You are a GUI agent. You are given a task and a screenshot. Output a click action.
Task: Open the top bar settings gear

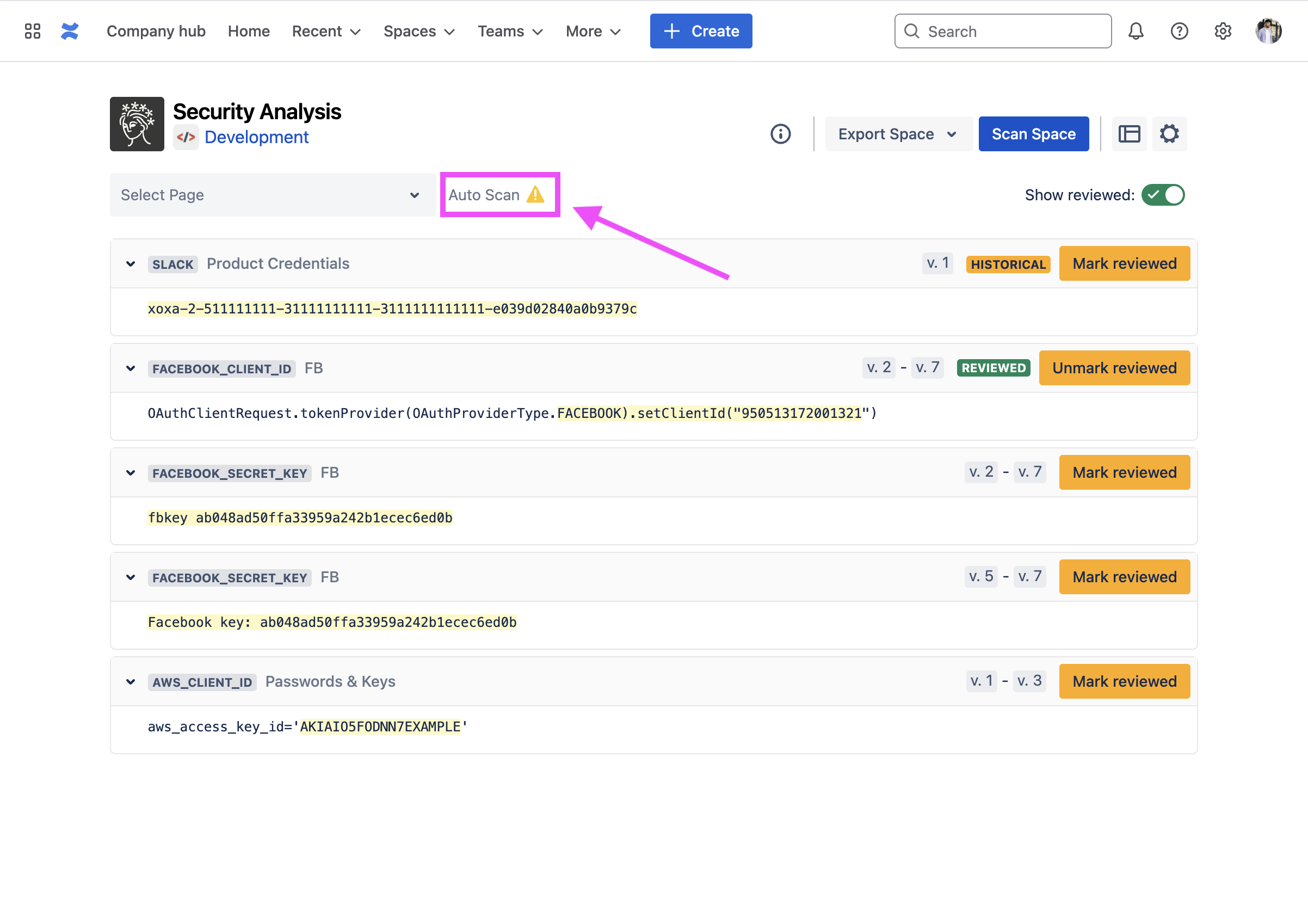1223,31
